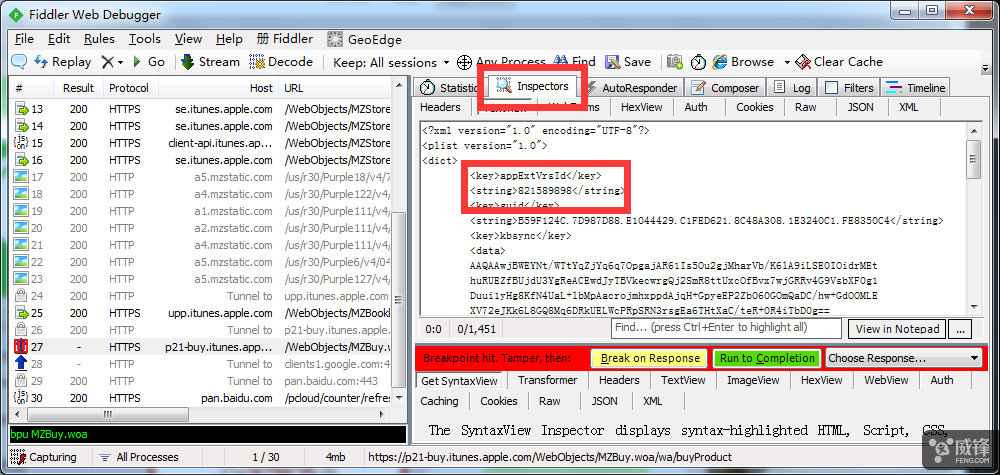The width and height of the screenshot is (1000, 475).
Task: Click the camera screenshot icon
Action: point(675,62)
